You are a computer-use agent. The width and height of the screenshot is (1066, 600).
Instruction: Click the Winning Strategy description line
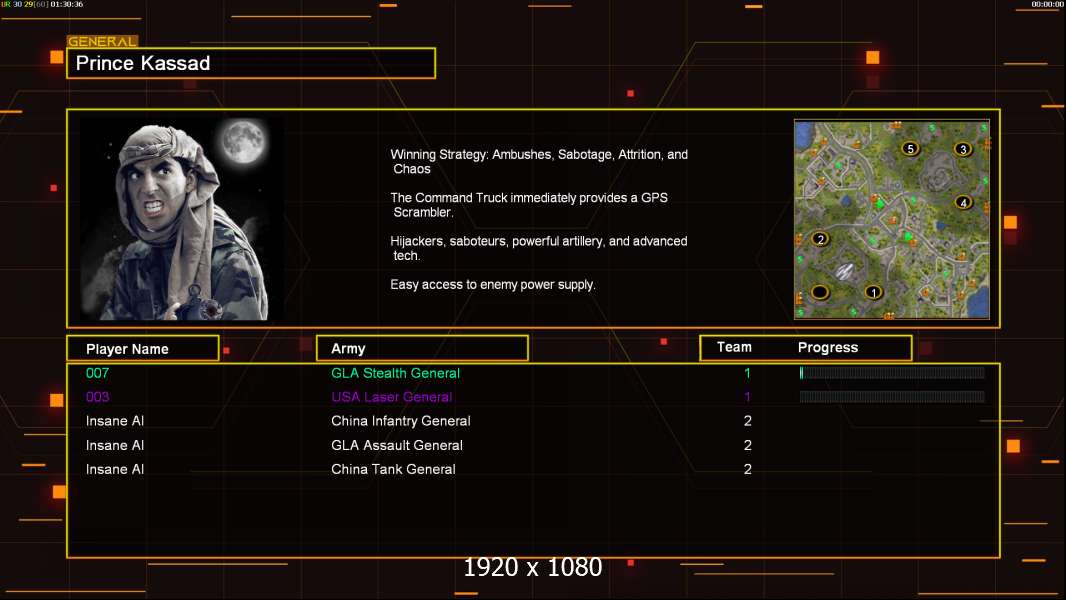pos(539,162)
